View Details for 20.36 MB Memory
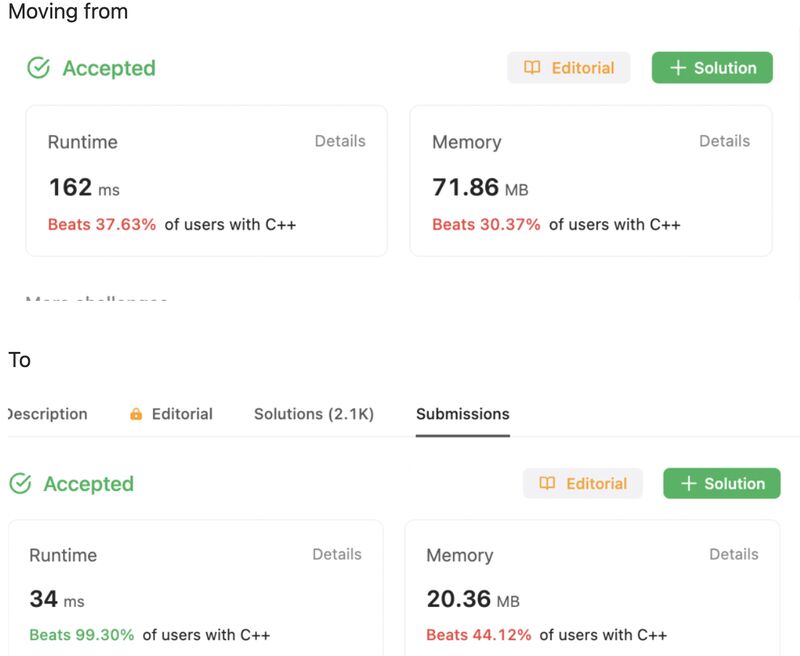The height and width of the screenshot is (656, 800). 734,554
